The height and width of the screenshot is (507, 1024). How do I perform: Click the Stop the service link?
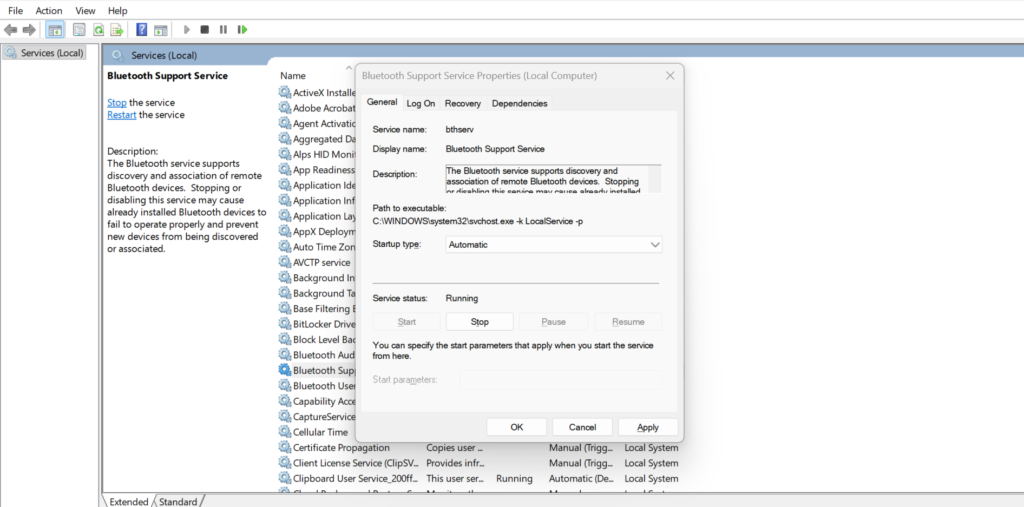pos(117,103)
